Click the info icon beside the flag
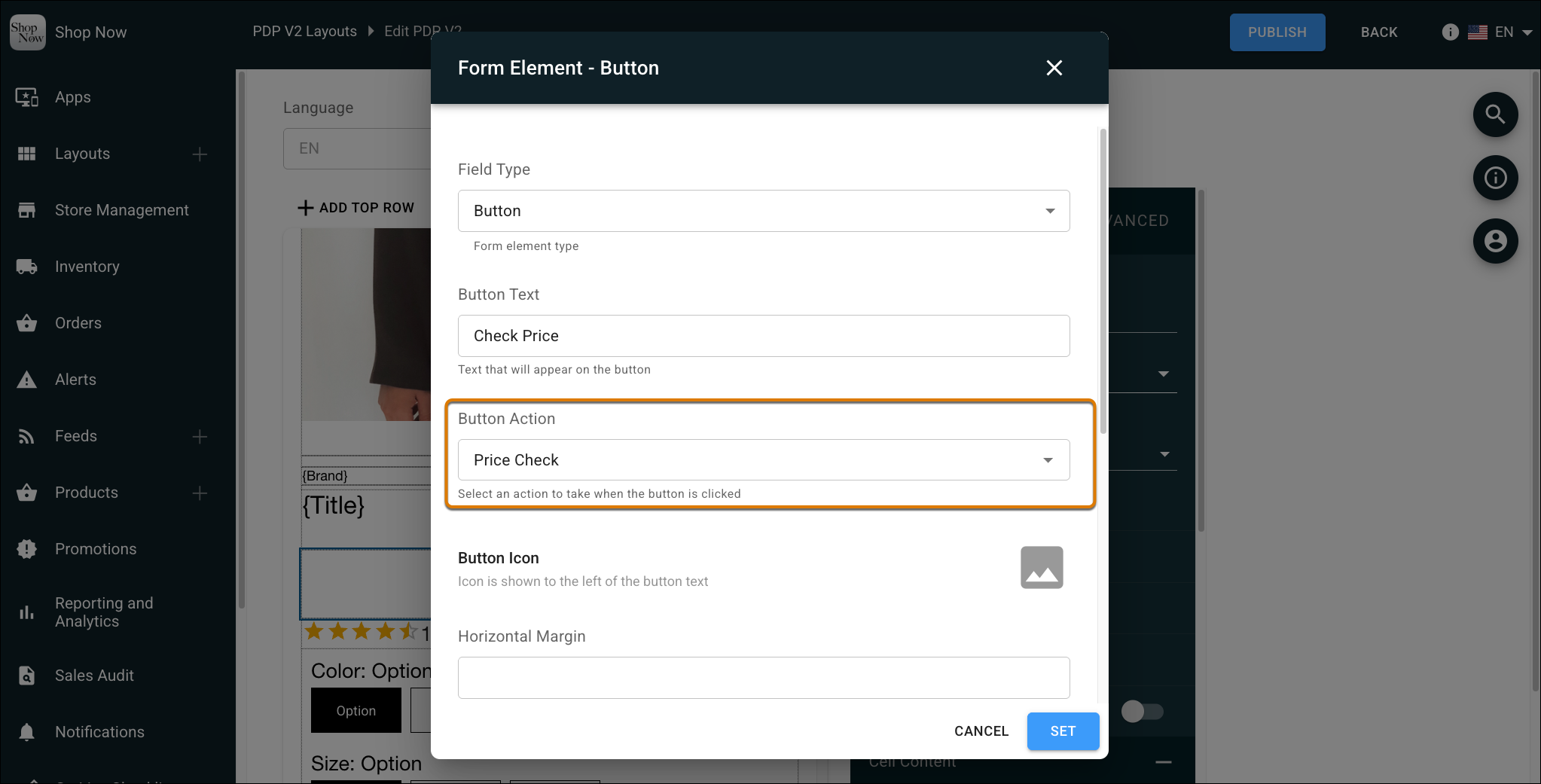This screenshot has height=784, width=1541. click(1450, 32)
